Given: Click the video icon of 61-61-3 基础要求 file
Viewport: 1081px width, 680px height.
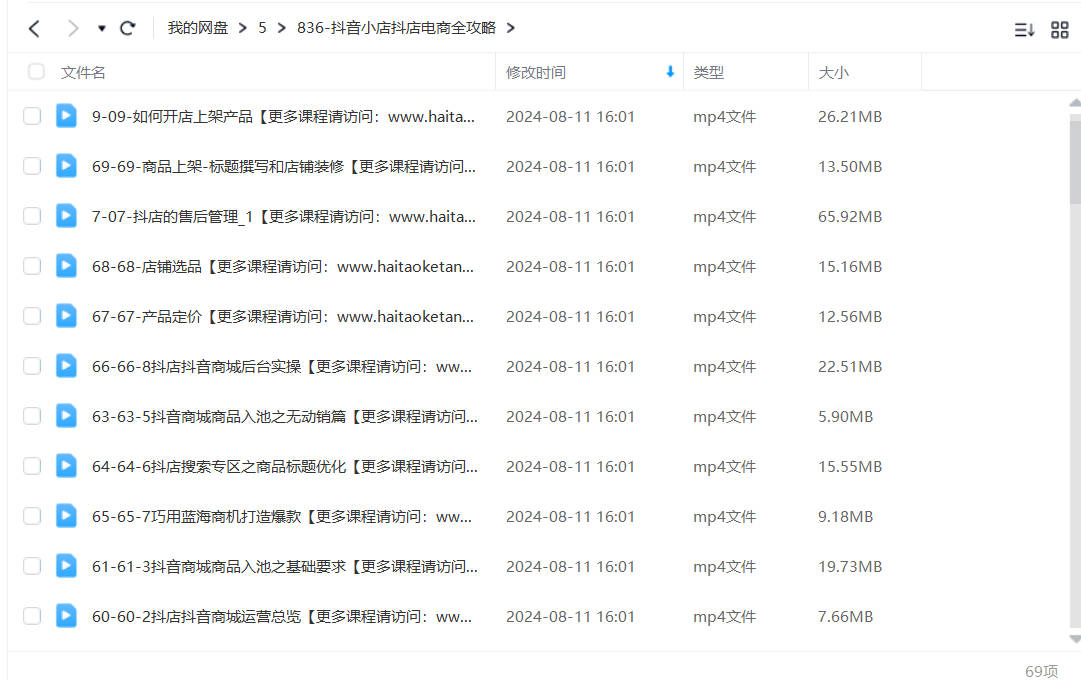Looking at the screenshot, I should click(x=66, y=566).
